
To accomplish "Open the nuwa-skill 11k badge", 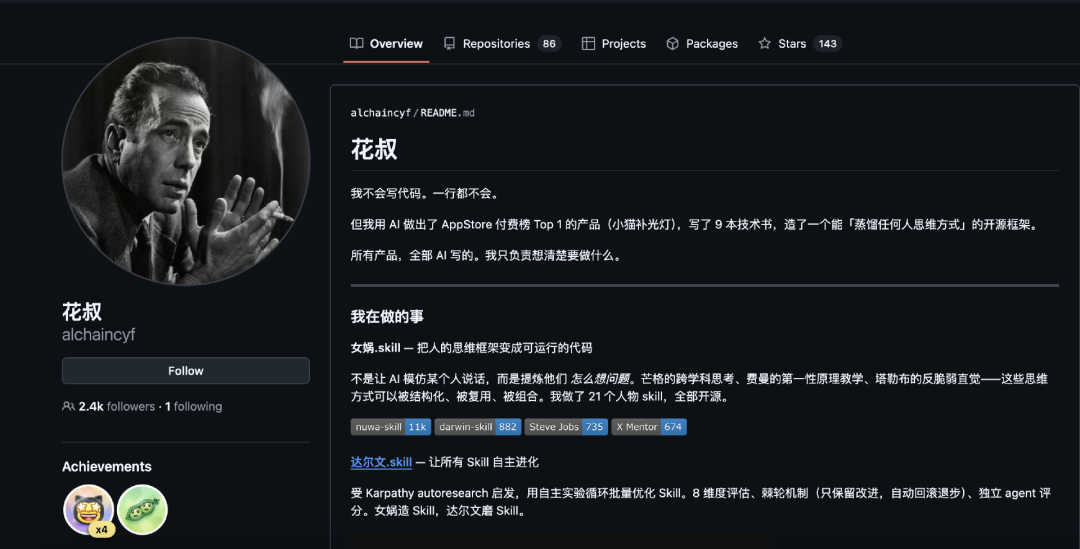I will tap(391, 427).
